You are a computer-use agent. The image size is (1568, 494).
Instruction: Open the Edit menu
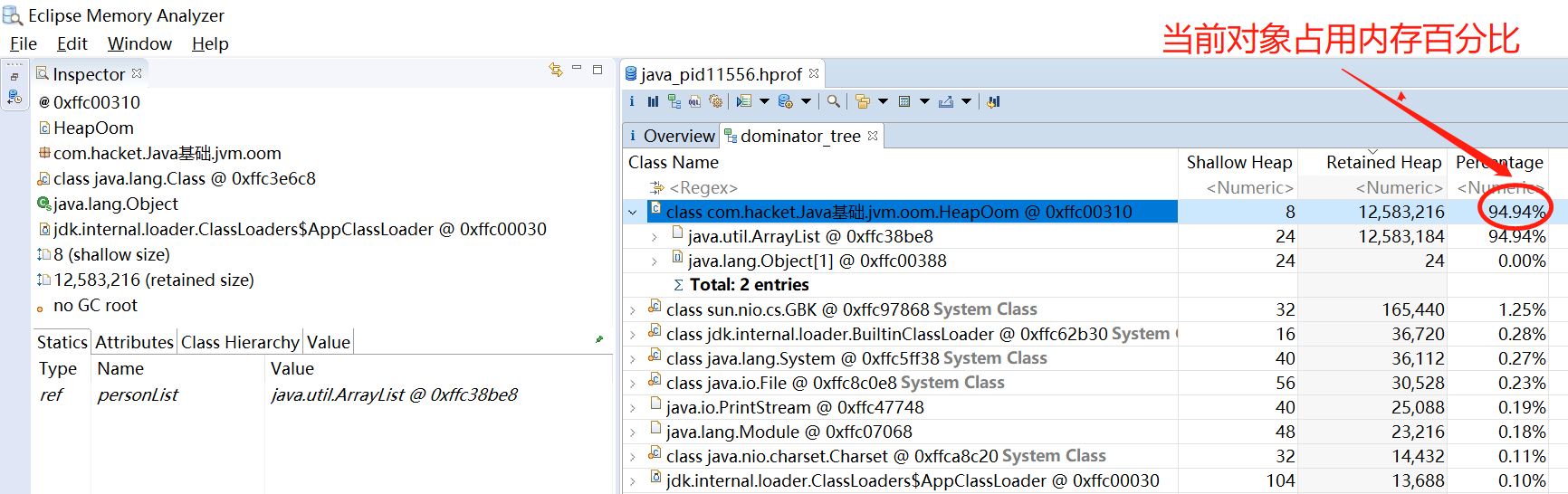[72, 43]
